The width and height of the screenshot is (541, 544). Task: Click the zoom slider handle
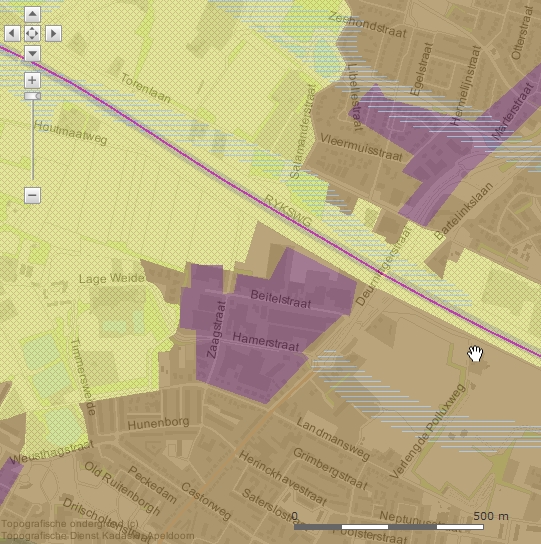point(33,96)
